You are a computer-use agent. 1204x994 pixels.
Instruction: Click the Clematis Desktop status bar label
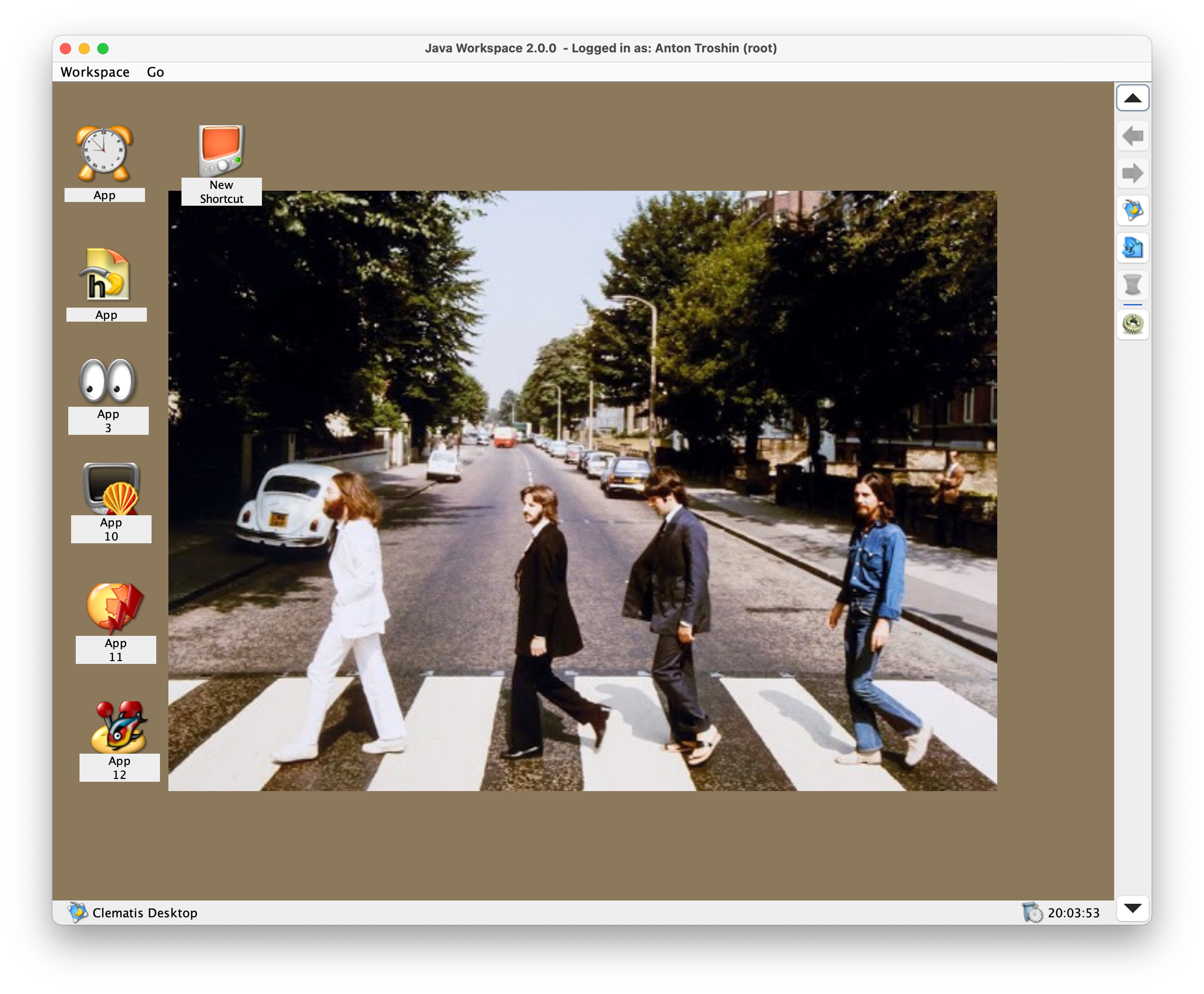(145, 913)
